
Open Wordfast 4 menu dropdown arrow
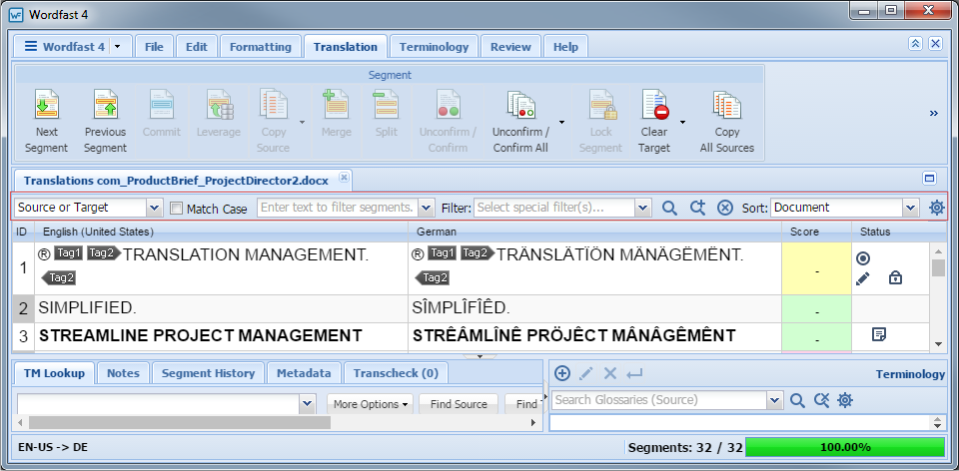119,47
